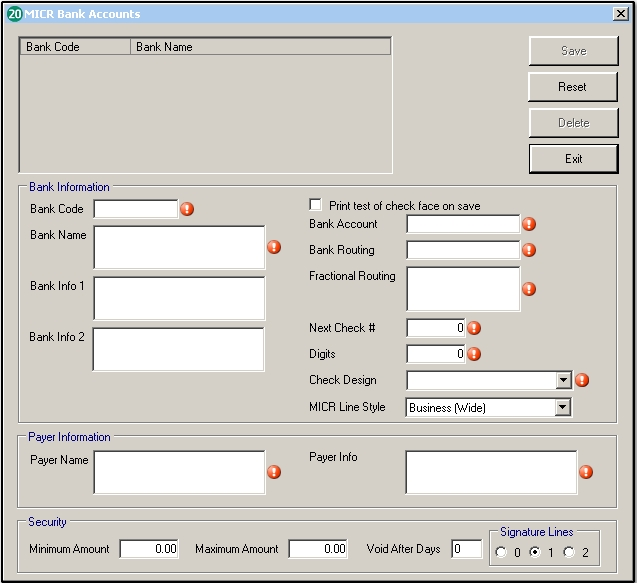
Task: Click the error icon beside Check Design
Action: (582, 380)
